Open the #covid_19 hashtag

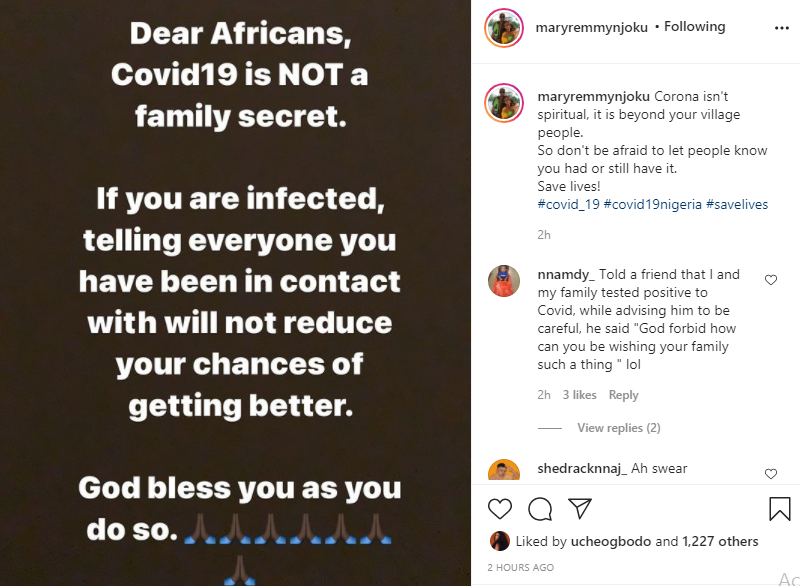[x=568, y=204]
